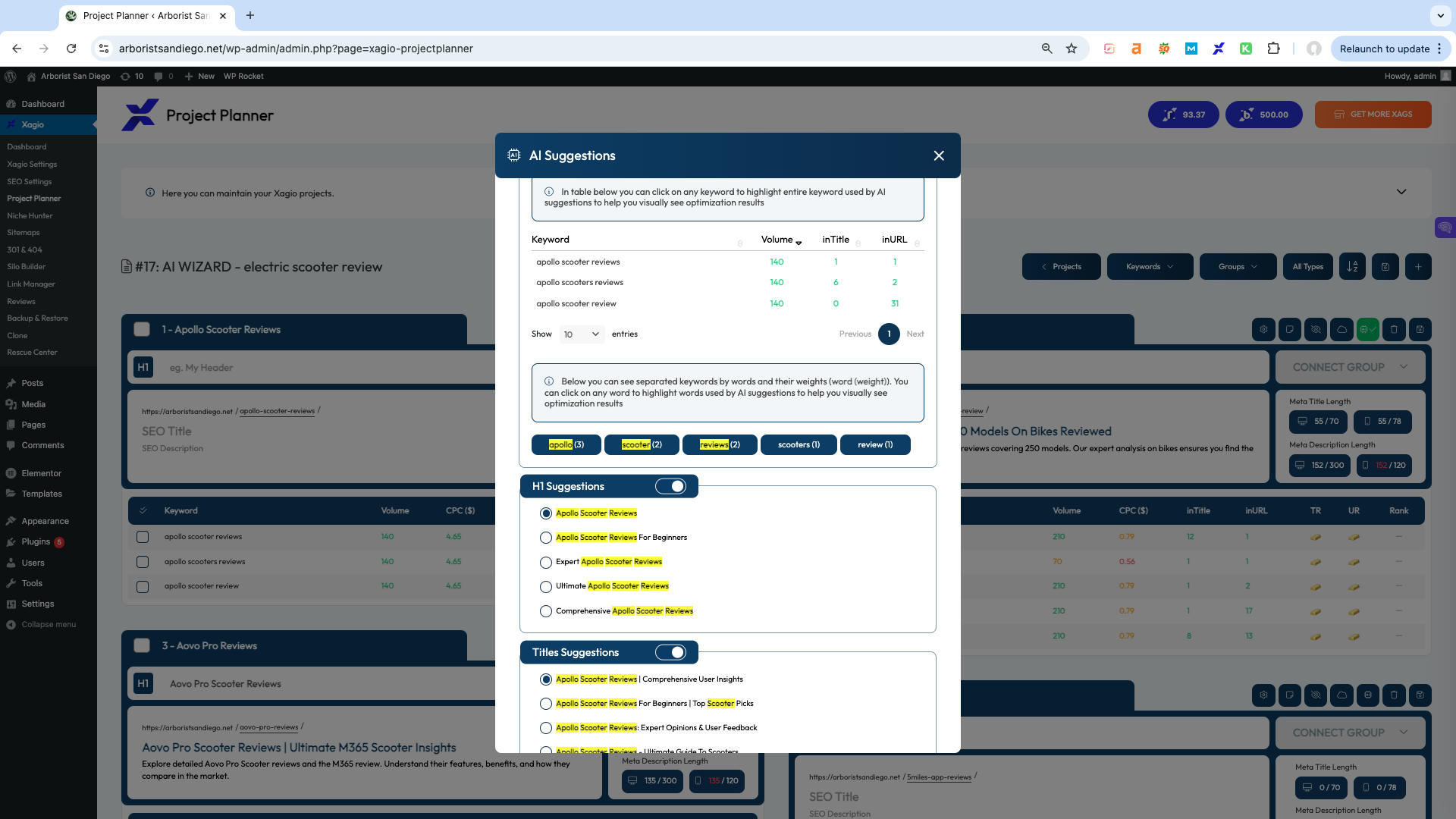
Task: Expand upper CONNECT GROUP dropdown
Action: (x=1350, y=367)
